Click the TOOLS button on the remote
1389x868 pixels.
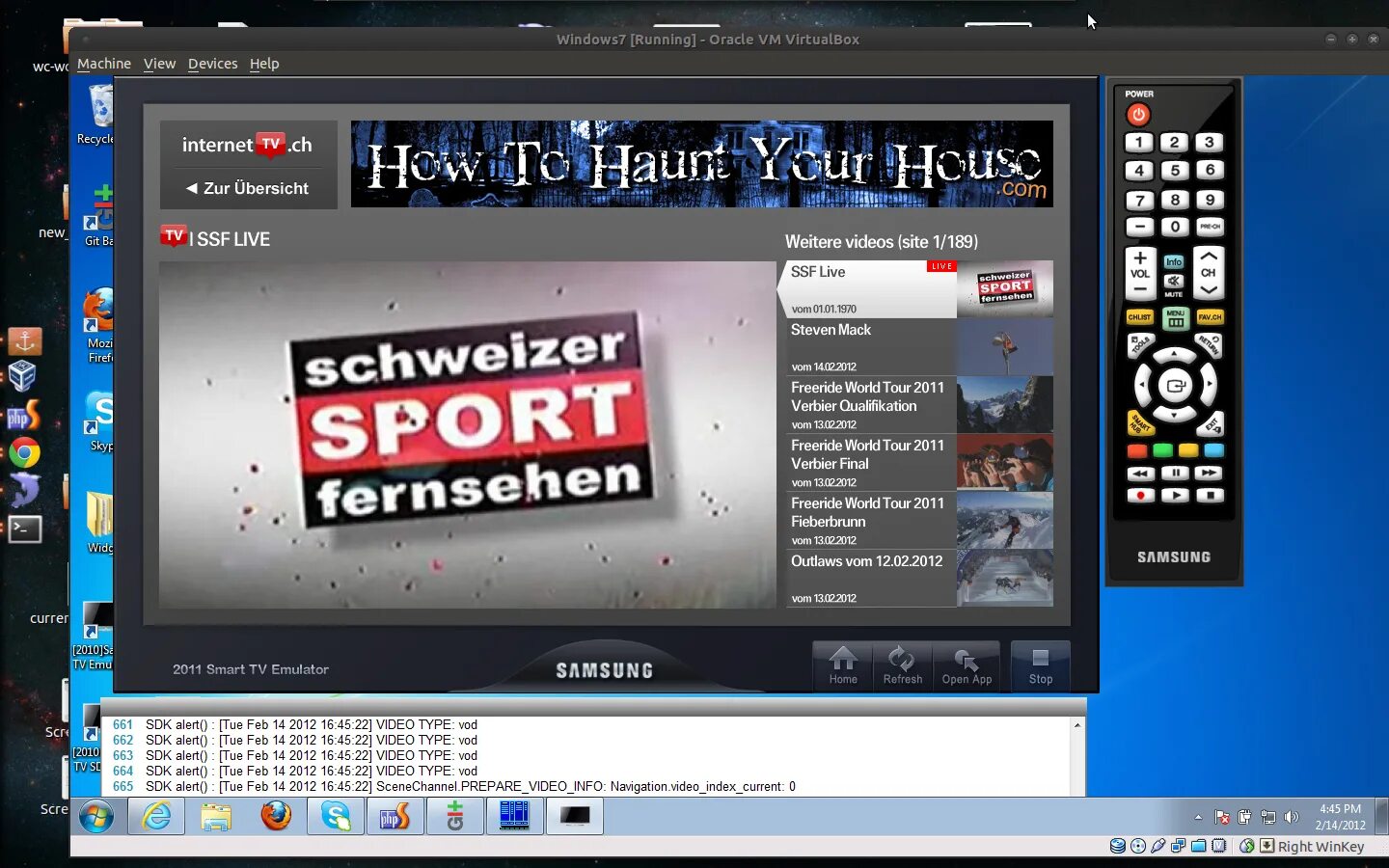tap(1140, 344)
